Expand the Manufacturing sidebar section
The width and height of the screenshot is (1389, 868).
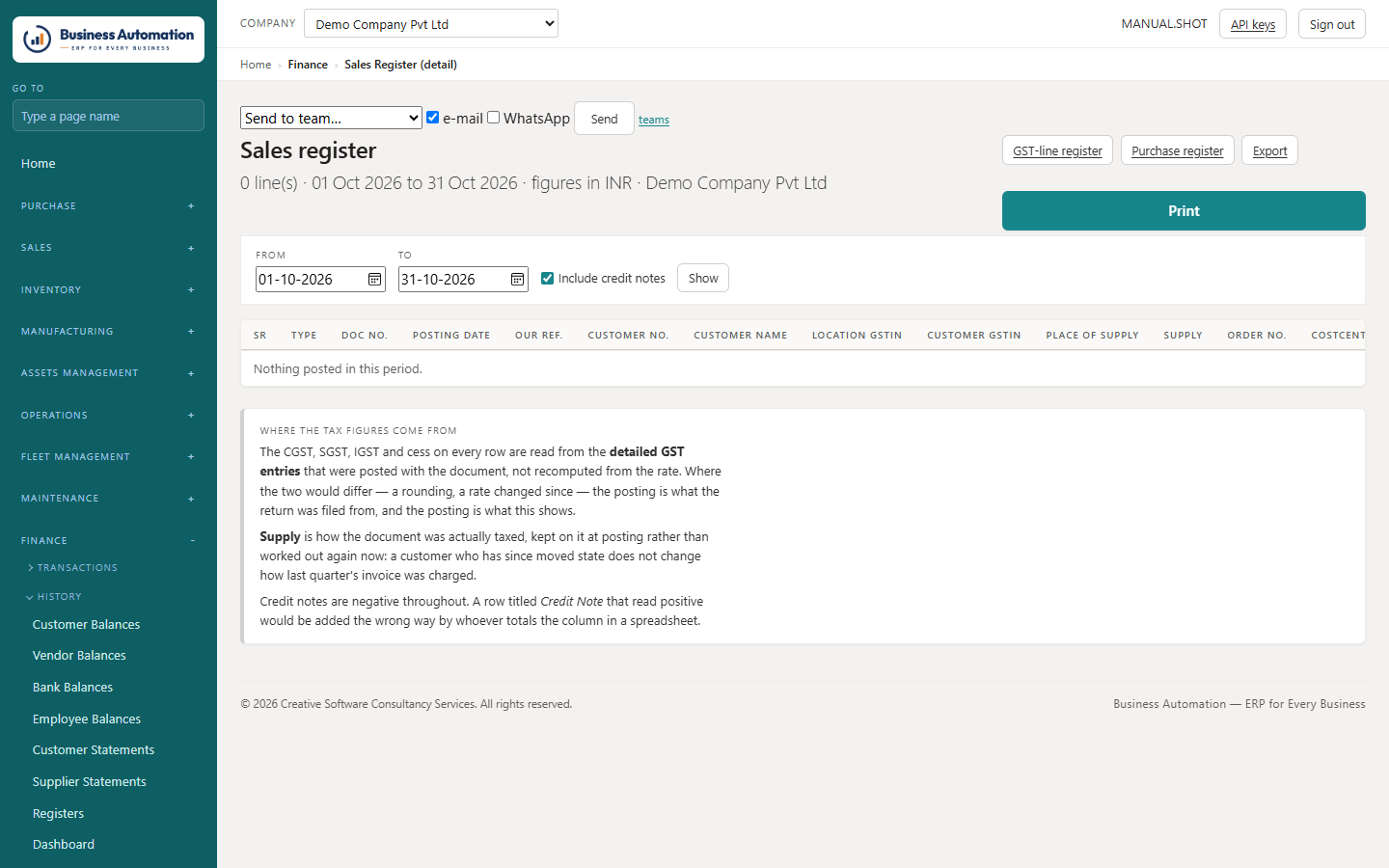point(108,332)
